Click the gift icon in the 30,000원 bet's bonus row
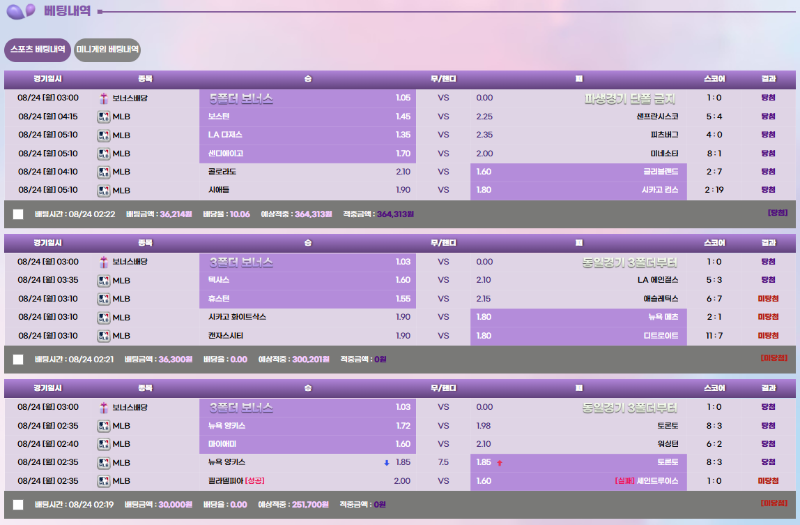The image size is (800, 525). pos(104,408)
